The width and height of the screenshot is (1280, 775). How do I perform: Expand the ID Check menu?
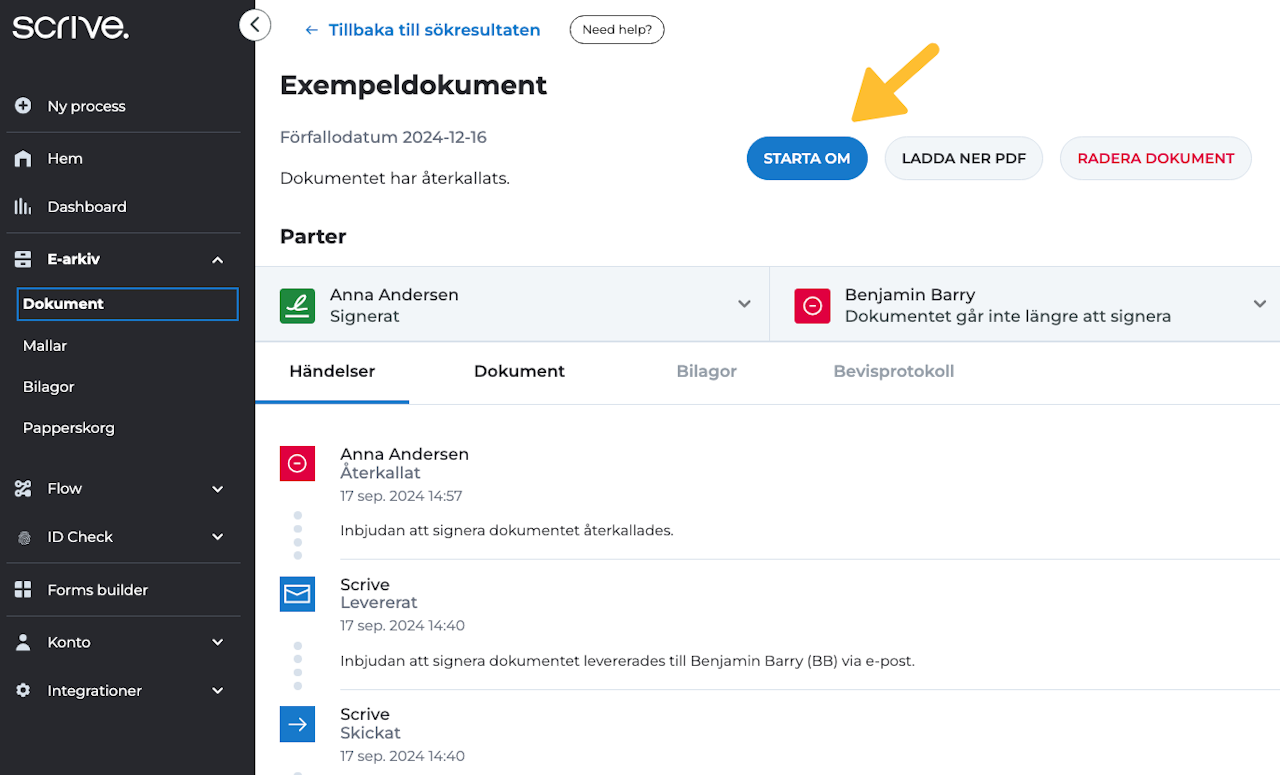coord(218,537)
